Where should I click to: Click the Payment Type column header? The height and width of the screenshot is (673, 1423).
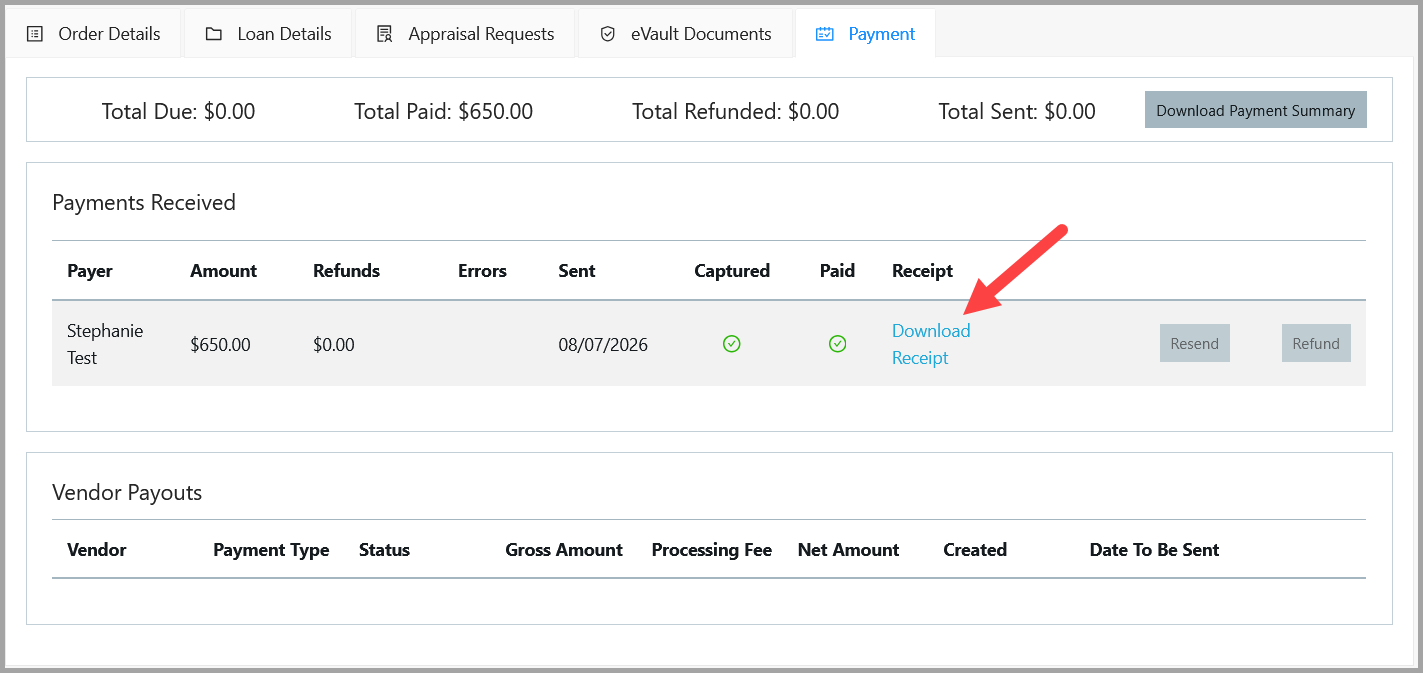click(271, 550)
